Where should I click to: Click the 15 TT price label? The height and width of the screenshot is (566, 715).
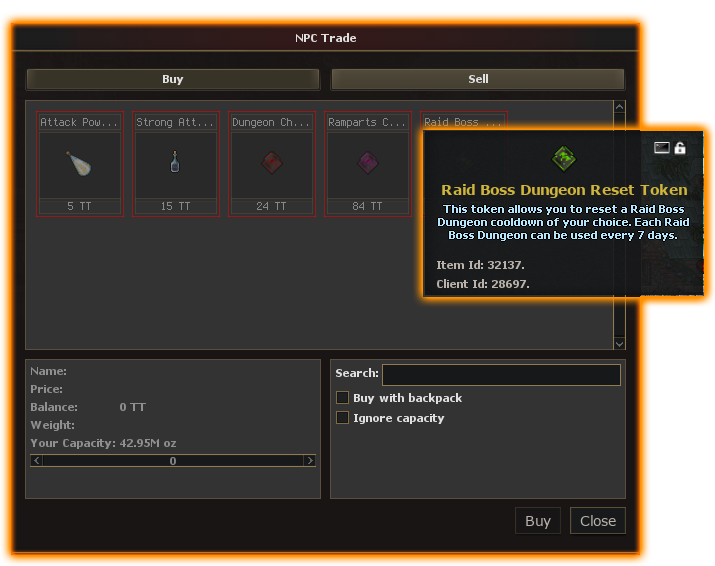pyautogui.click(x=176, y=207)
